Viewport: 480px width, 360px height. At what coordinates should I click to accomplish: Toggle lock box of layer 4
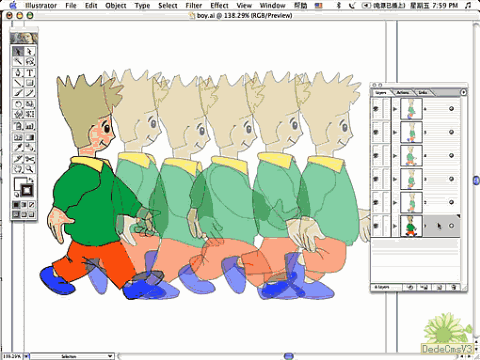pos(386,156)
